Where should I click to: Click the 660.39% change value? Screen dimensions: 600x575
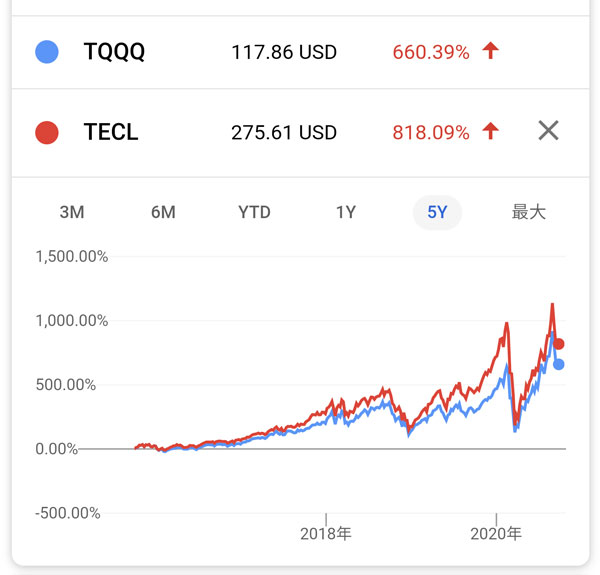pyautogui.click(x=431, y=51)
